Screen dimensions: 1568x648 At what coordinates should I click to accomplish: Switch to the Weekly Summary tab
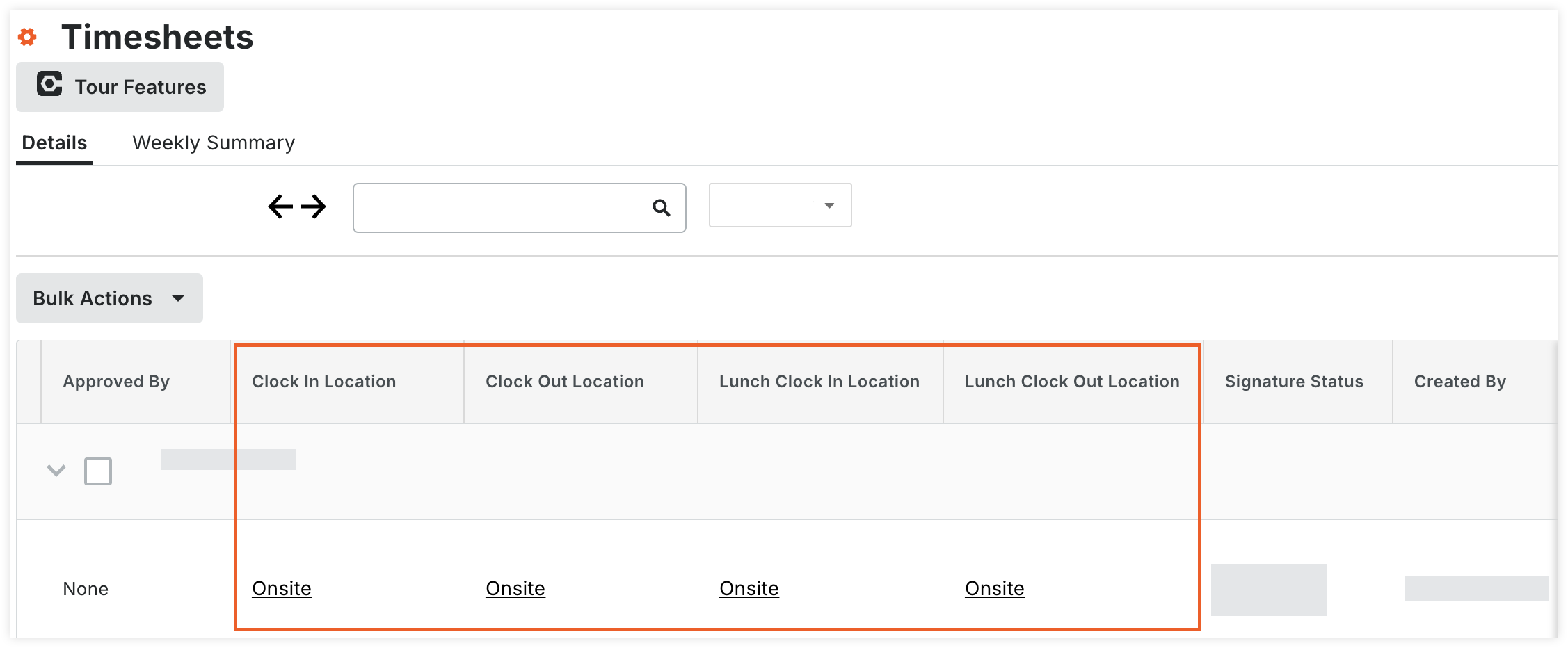pyautogui.click(x=214, y=143)
